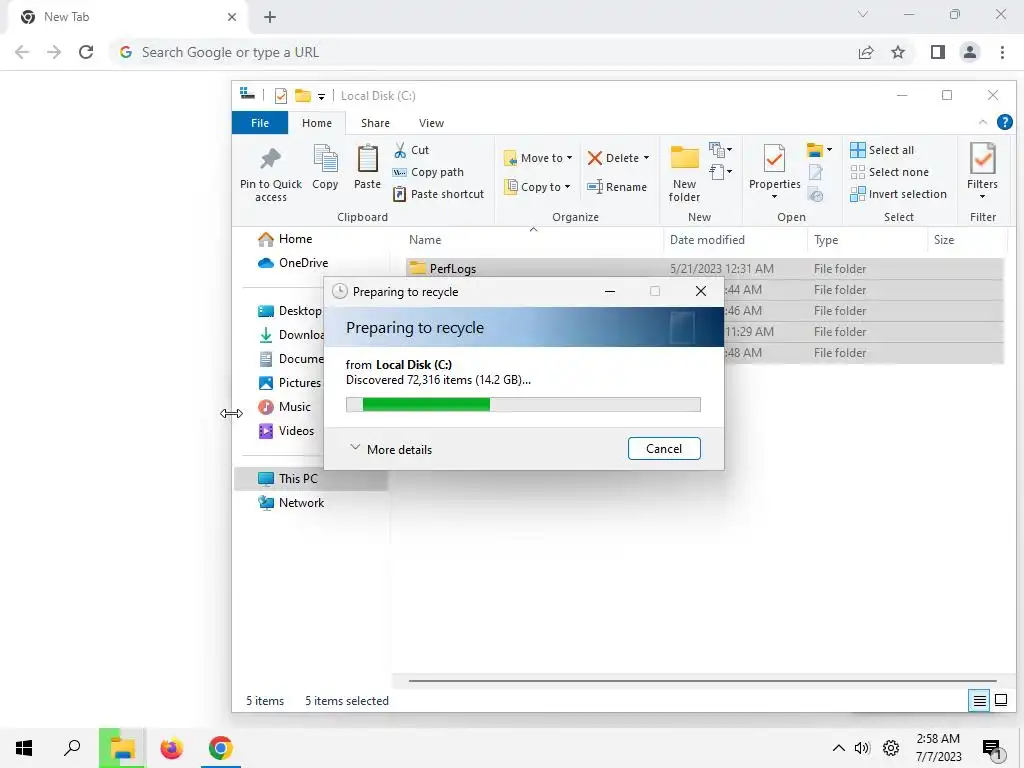Click the Copy ribbon icon
1024x768 pixels.
(325, 159)
